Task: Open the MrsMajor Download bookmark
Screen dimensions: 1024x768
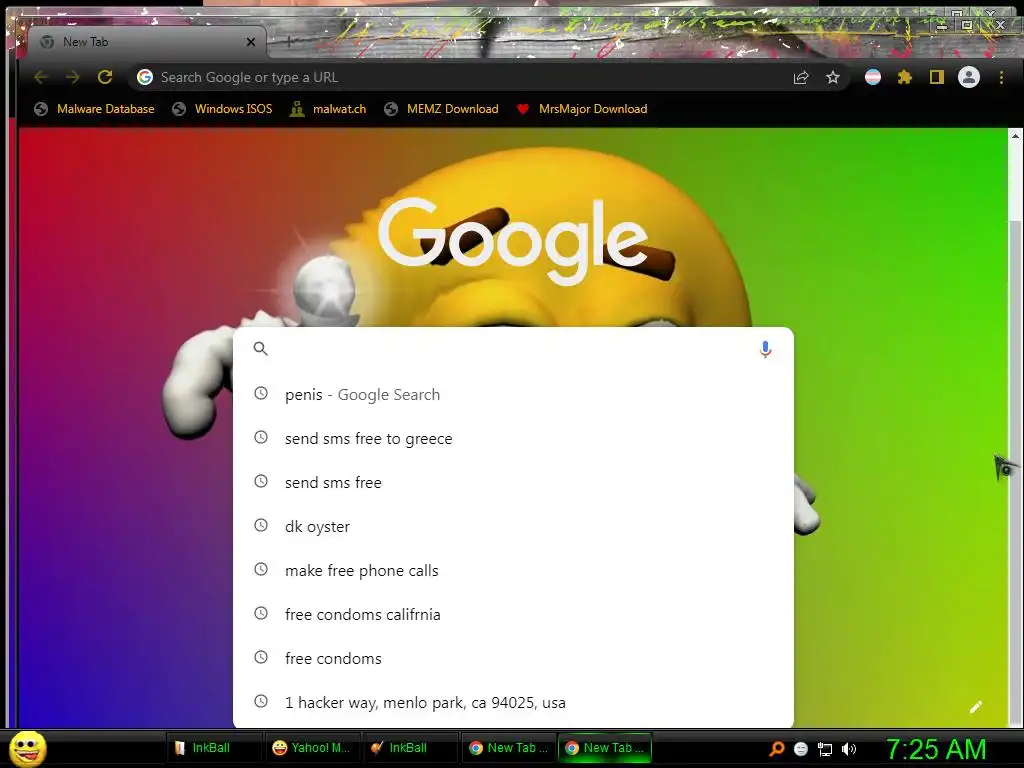Action: pyautogui.click(x=582, y=109)
